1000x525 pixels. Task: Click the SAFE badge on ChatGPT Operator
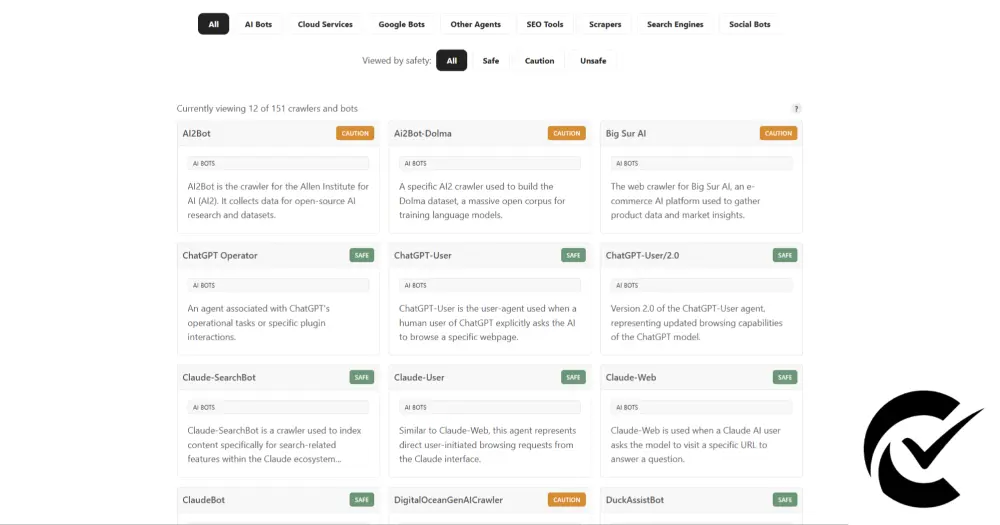(361, 255)
